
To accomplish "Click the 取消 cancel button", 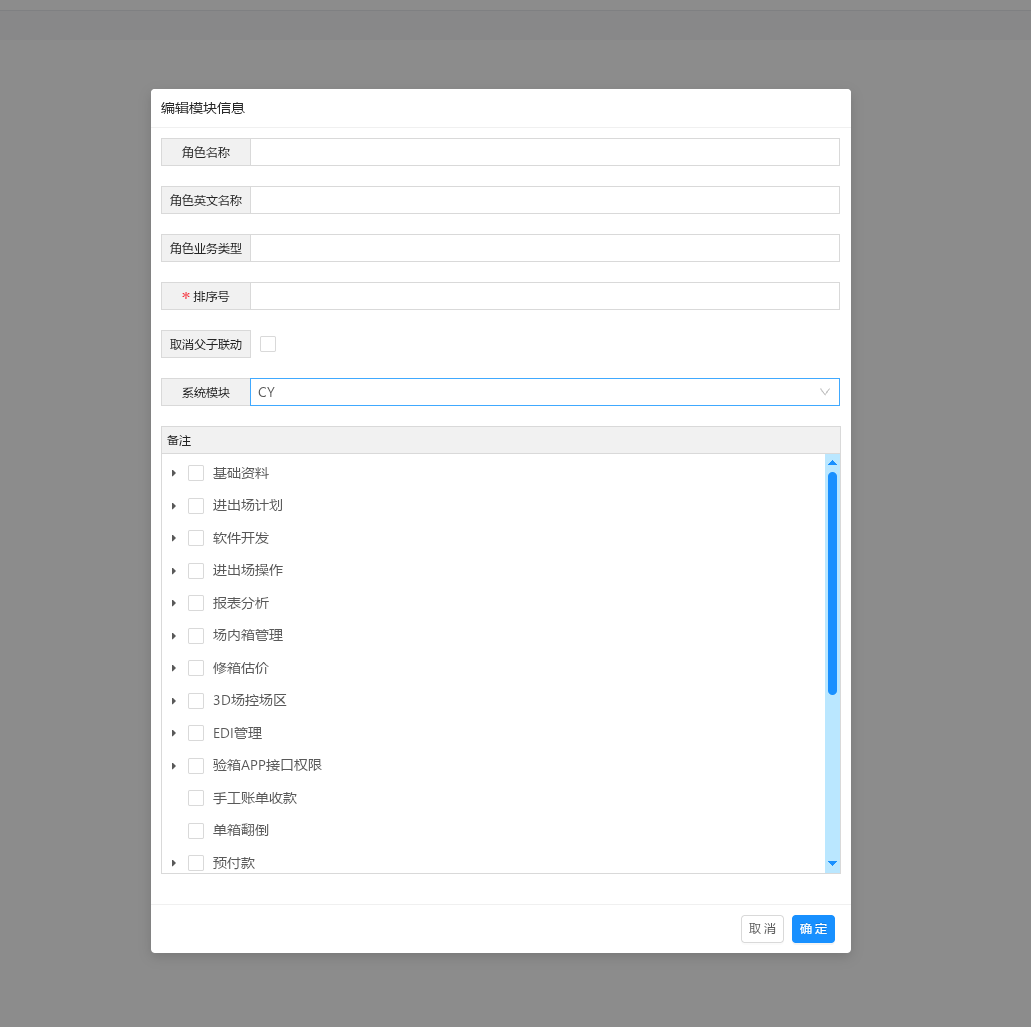I will tap(762, 929).
